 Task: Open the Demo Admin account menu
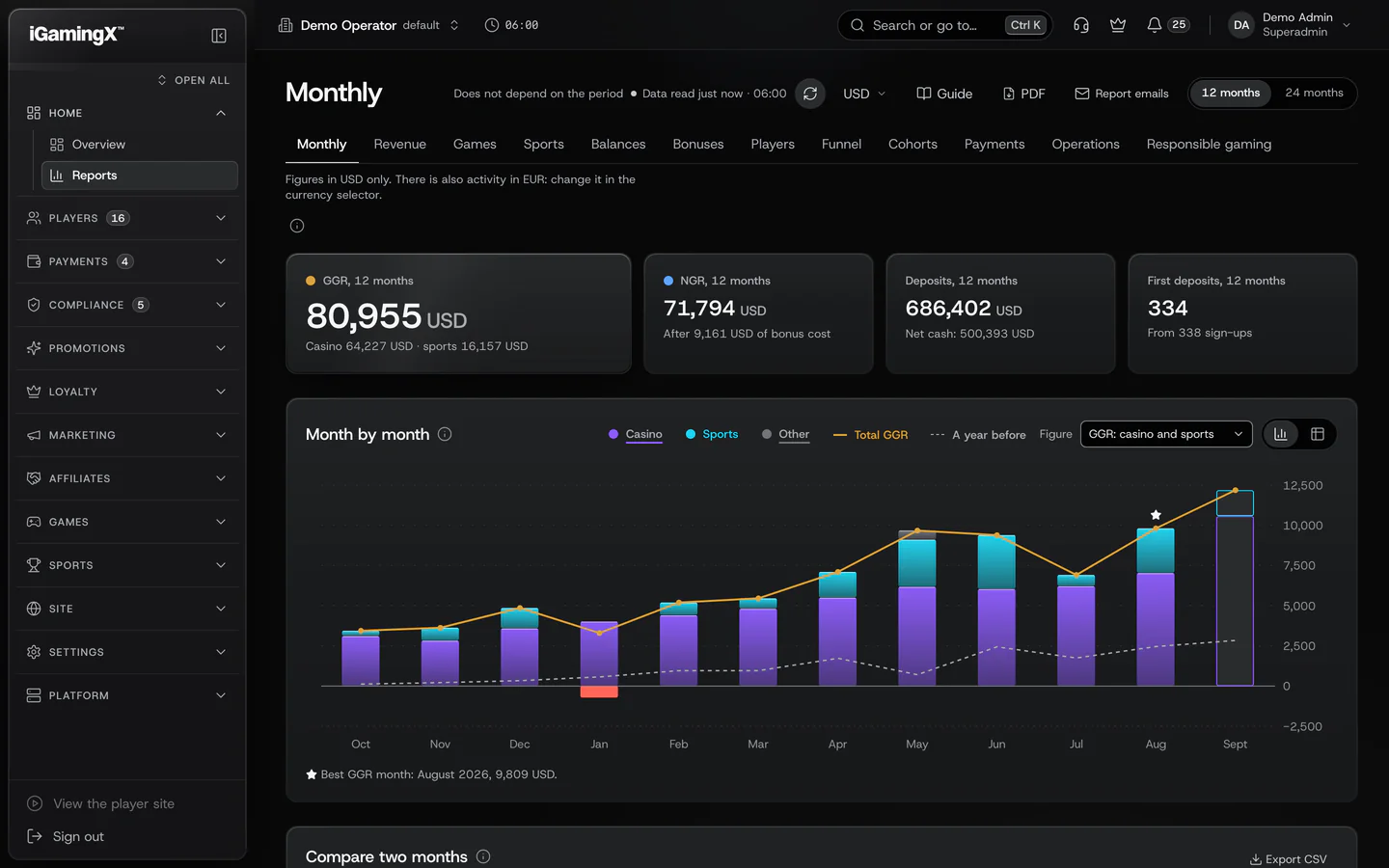(1291, 25)
